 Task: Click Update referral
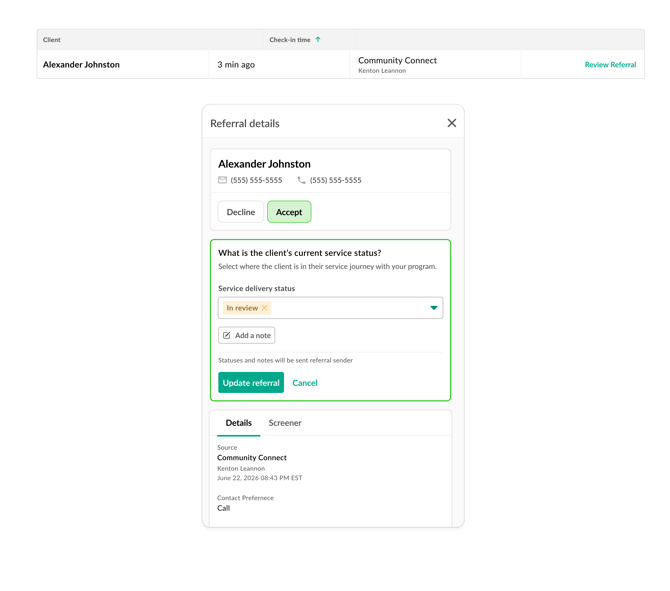click(x=251, y=382)
